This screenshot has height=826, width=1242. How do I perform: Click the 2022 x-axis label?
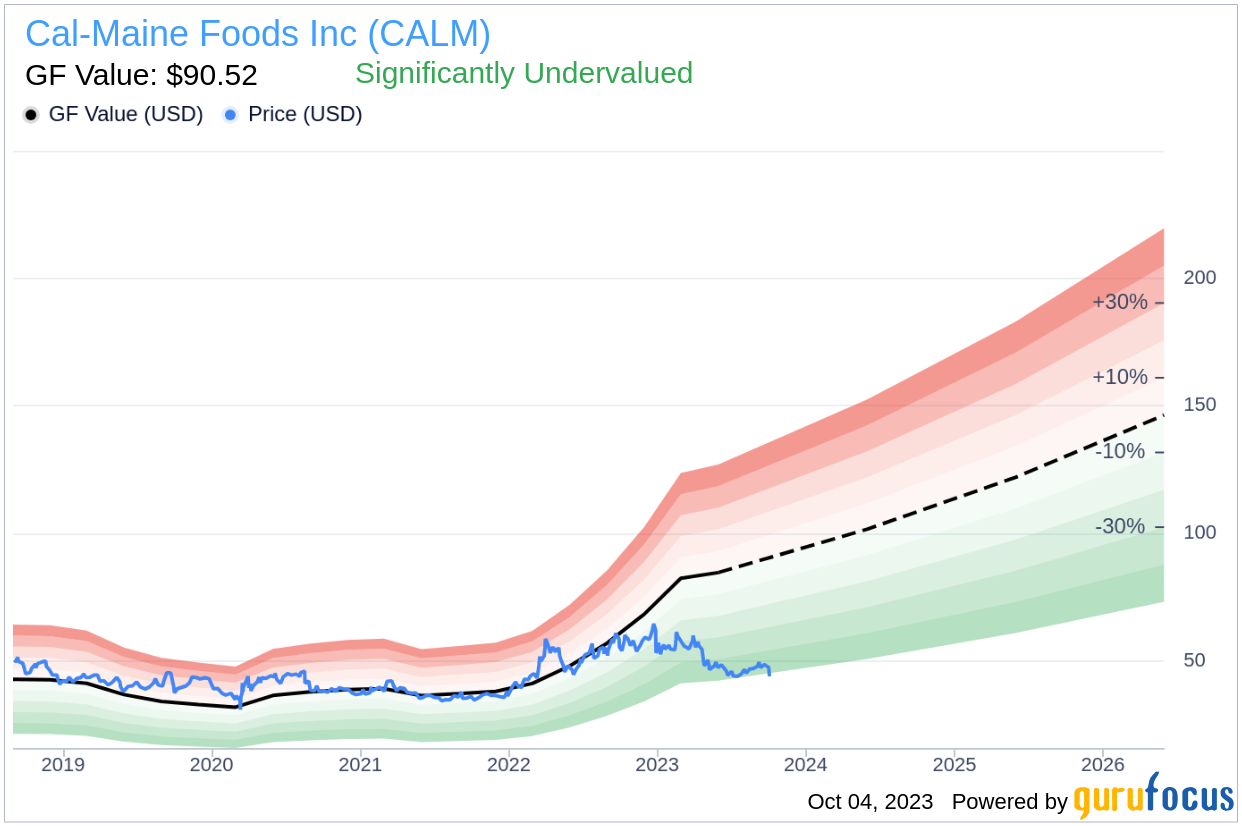(508, 765)
